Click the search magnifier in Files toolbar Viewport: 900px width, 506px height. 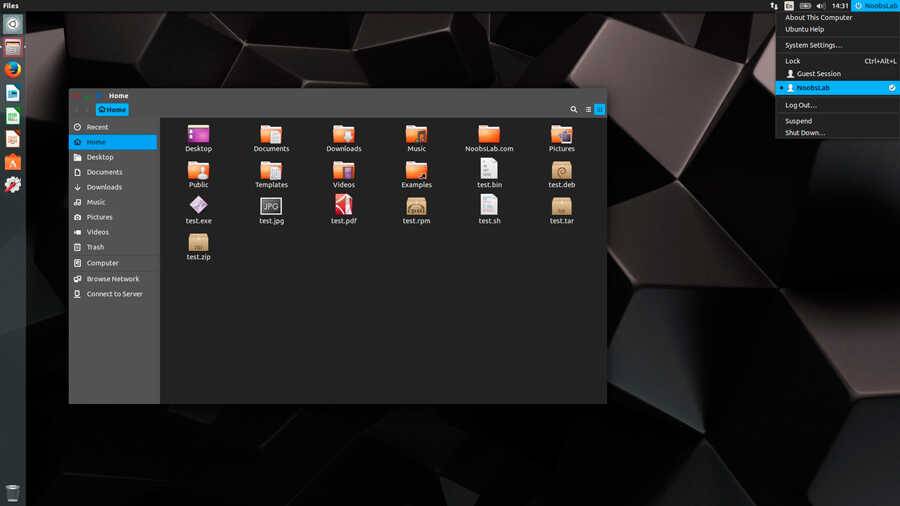574,109
